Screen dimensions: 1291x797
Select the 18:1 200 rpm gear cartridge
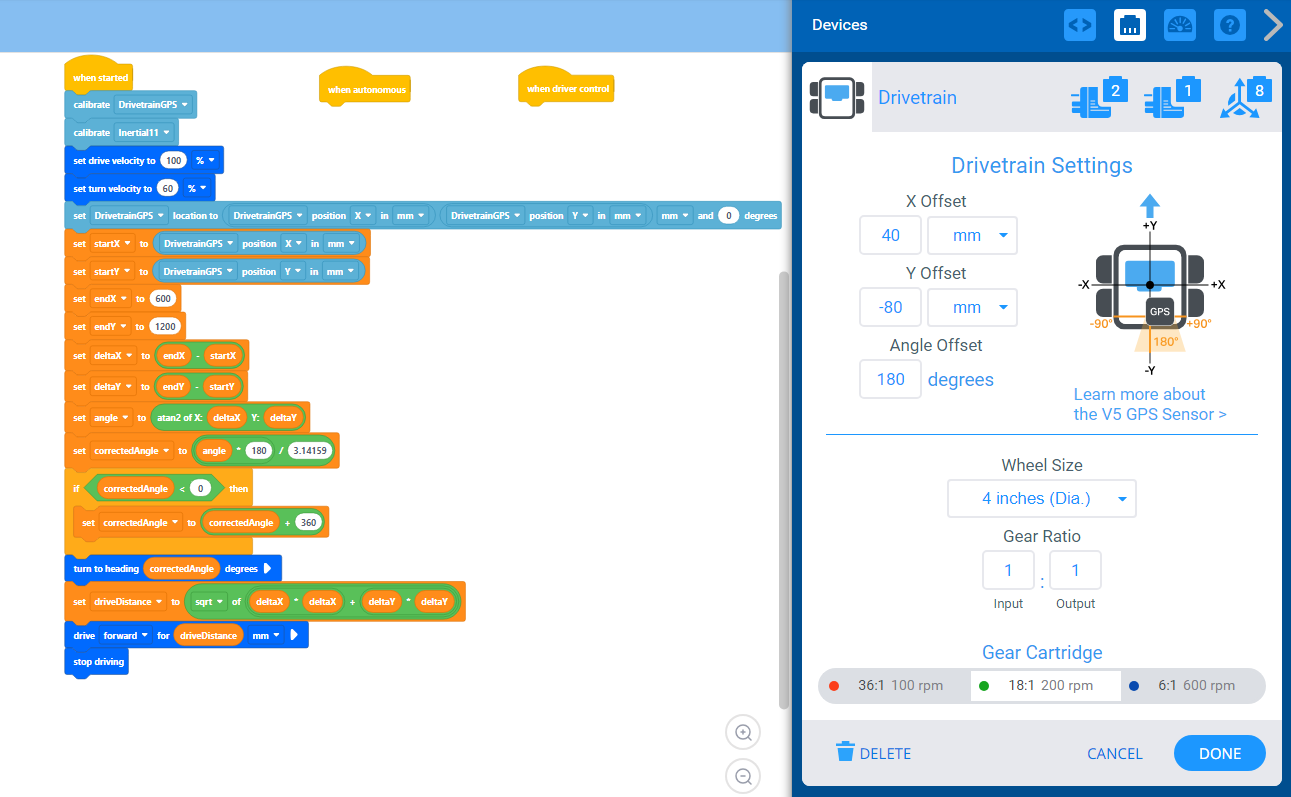(x=1045, y=686)
